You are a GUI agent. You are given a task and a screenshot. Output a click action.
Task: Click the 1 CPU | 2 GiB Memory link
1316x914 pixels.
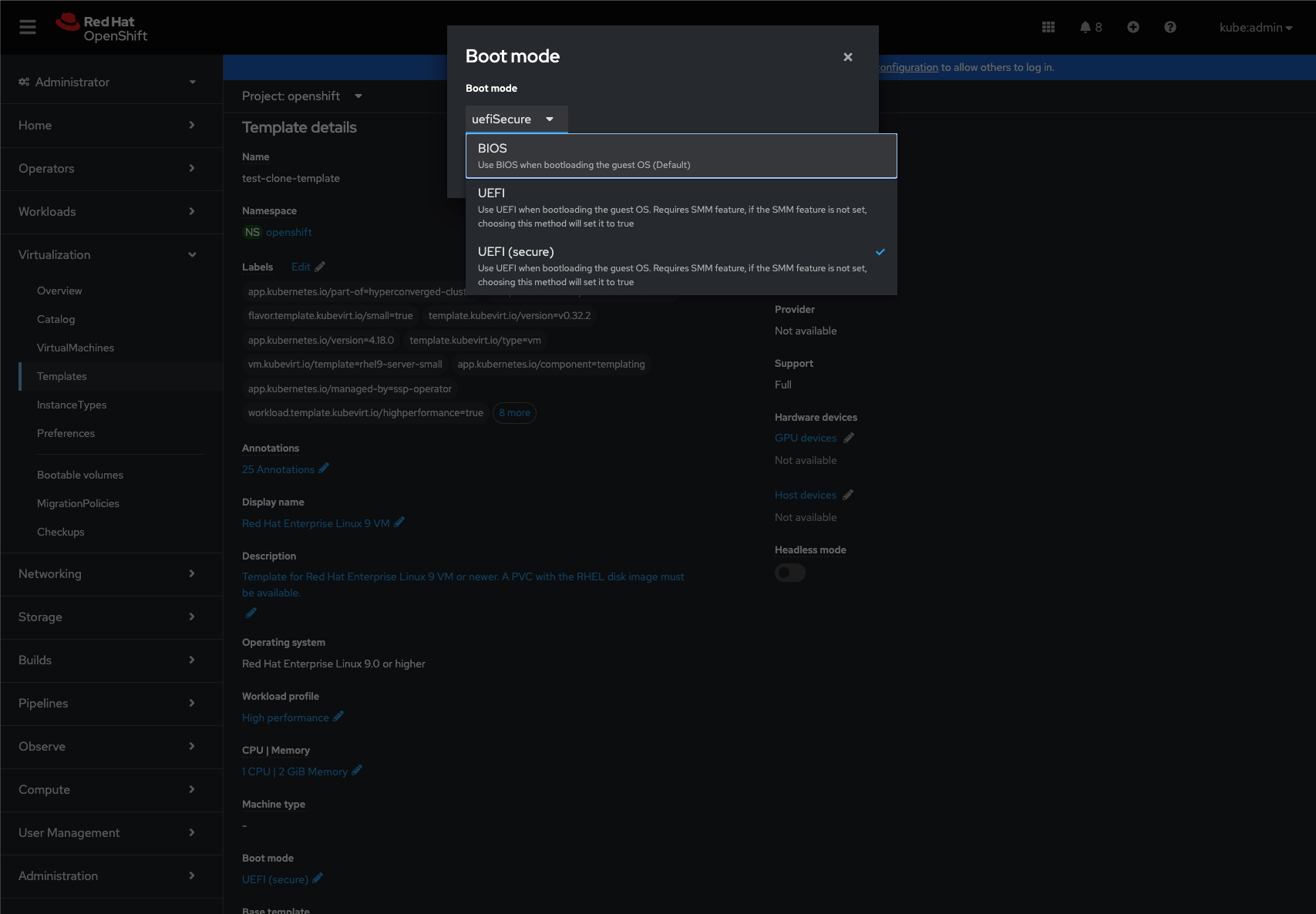pos(295,771)
